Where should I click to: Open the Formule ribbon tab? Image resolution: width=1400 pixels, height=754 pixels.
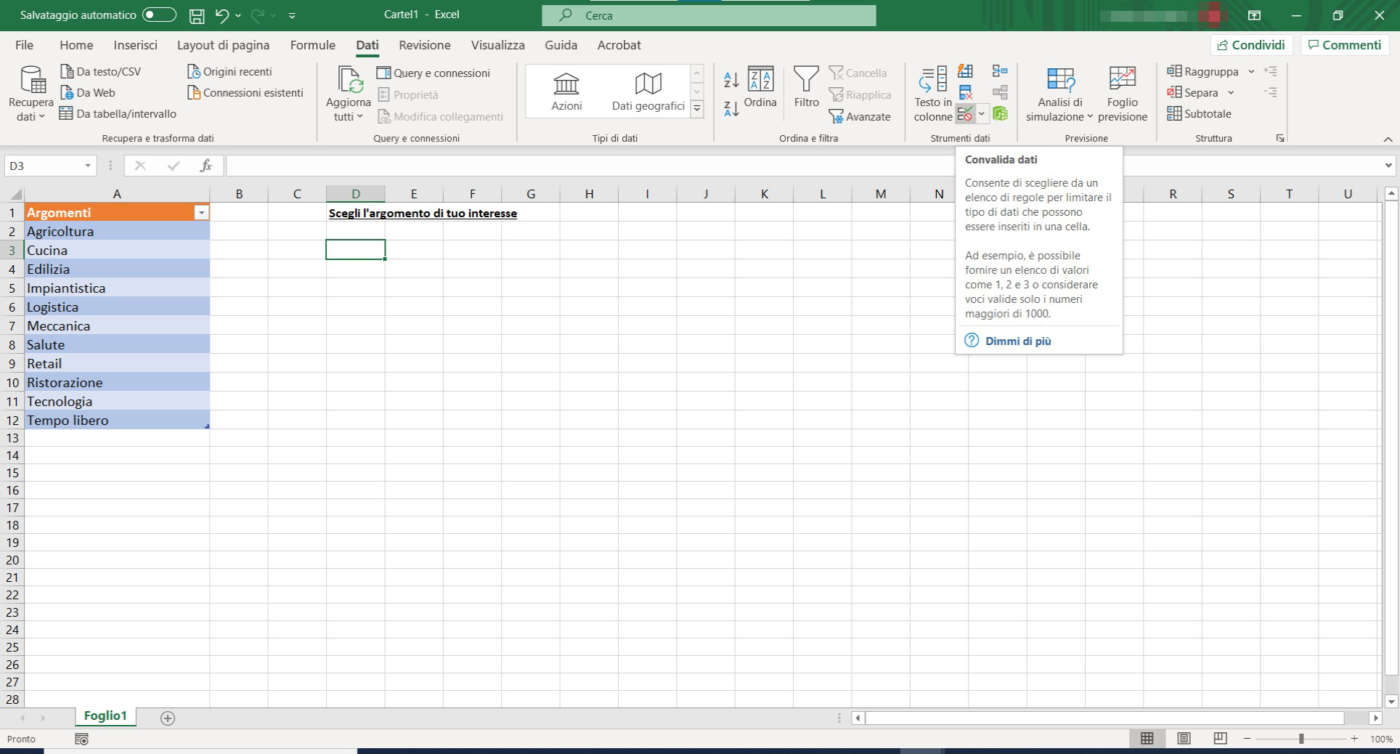click(x=312, y=45)
